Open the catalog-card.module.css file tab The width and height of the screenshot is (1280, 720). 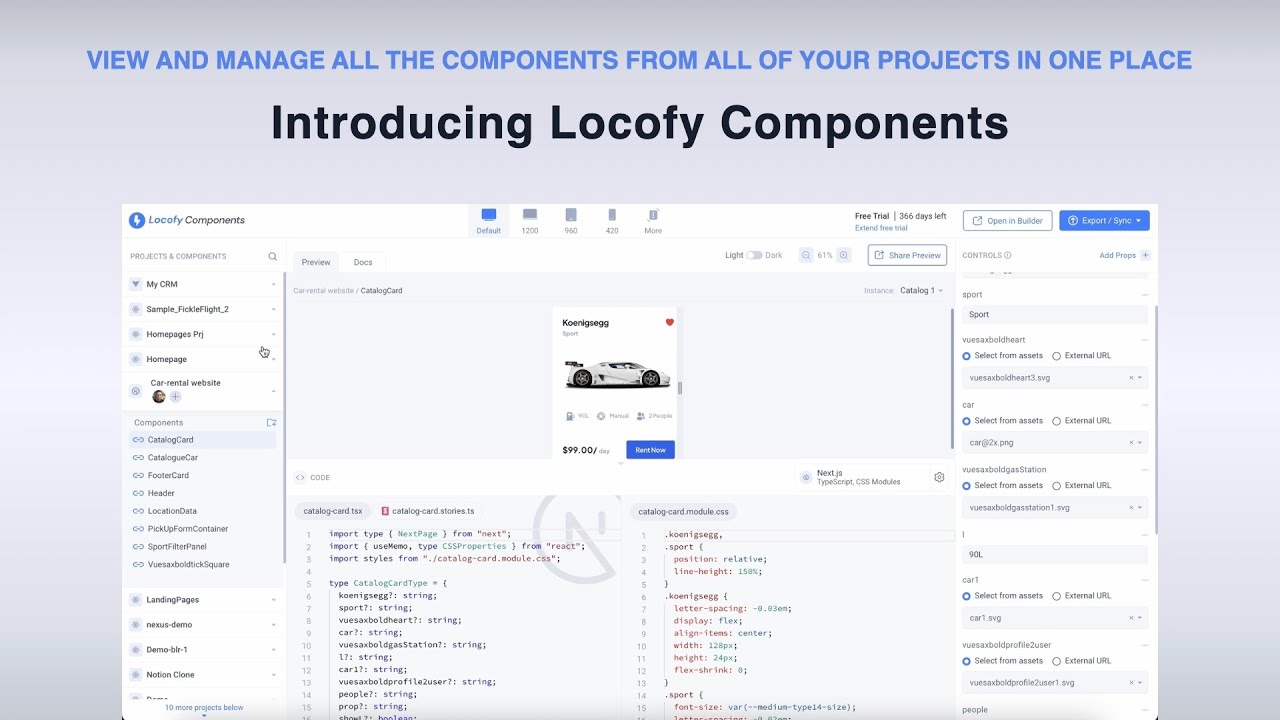tap(684, 511)
